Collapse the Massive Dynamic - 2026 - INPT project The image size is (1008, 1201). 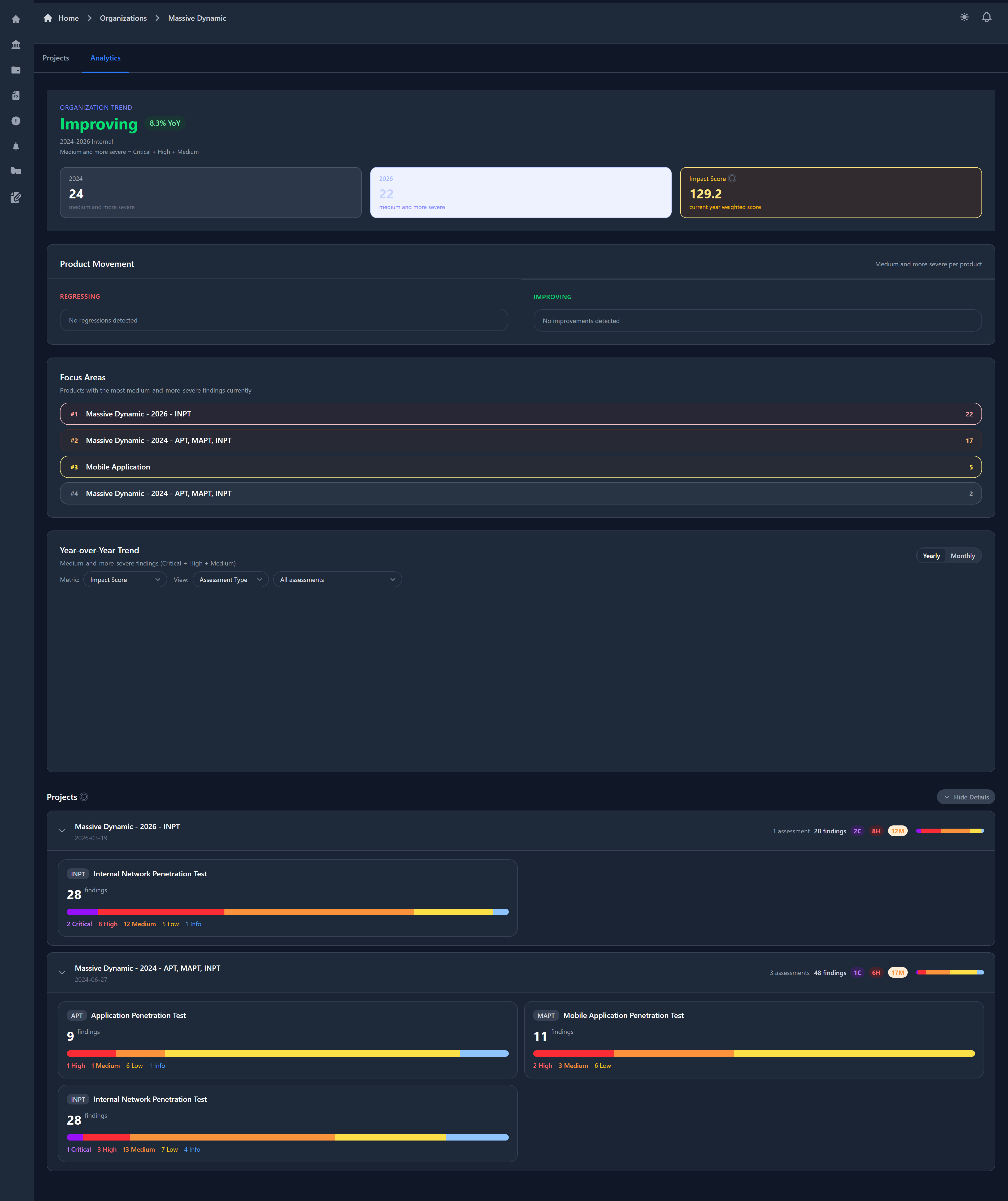click(x=62, y=831)
